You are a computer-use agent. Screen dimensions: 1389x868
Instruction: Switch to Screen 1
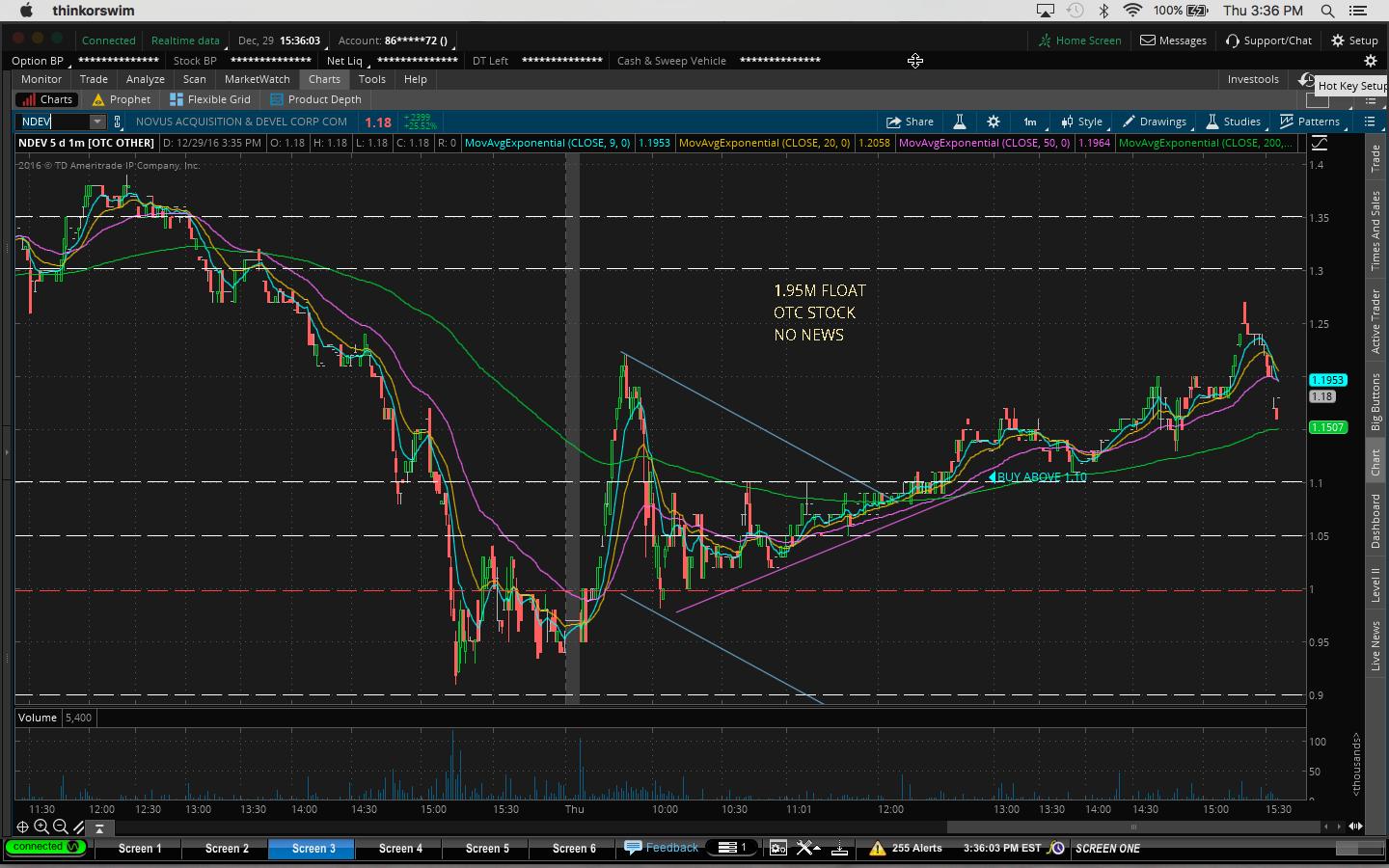pos(140,849)
